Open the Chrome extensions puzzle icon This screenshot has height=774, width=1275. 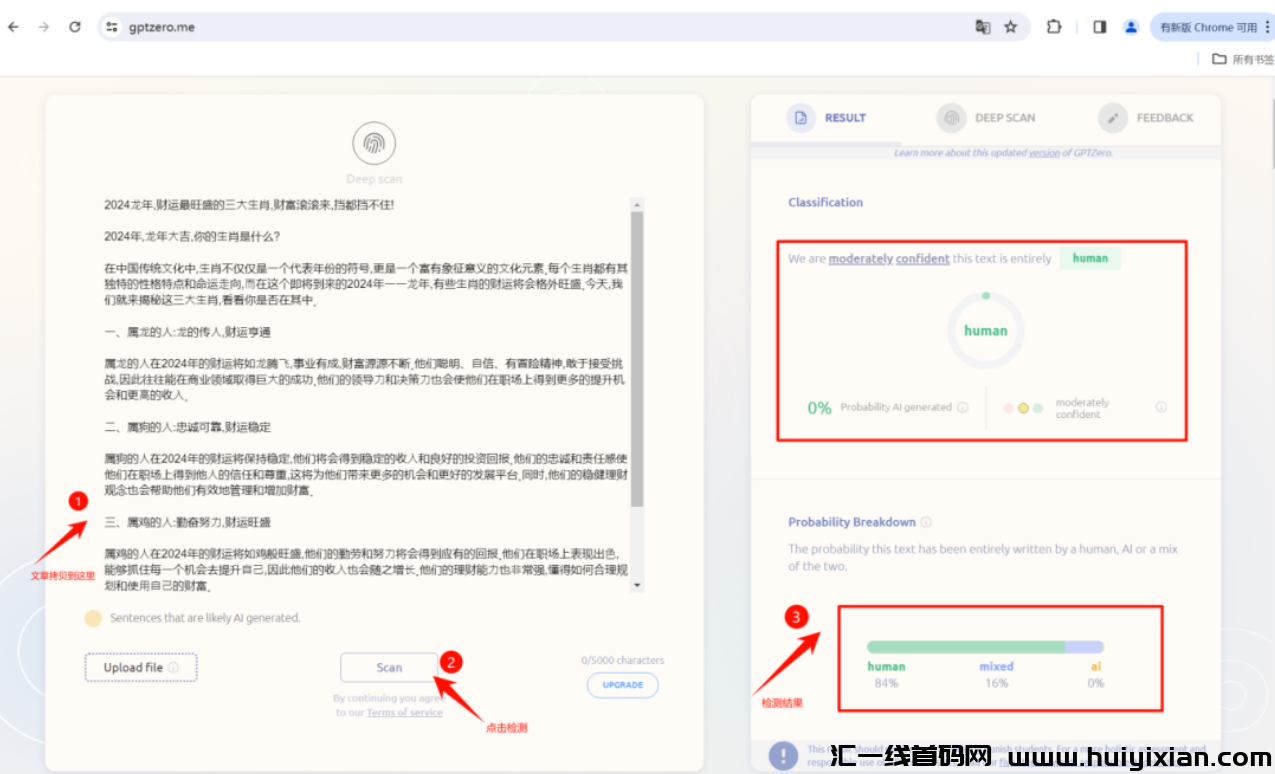click(1053, 27)
